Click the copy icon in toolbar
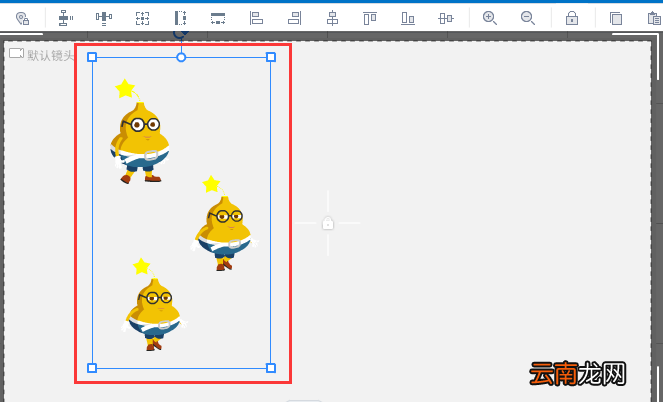Image resolution: width=663 pixels, height=402 pixels. 616,18
